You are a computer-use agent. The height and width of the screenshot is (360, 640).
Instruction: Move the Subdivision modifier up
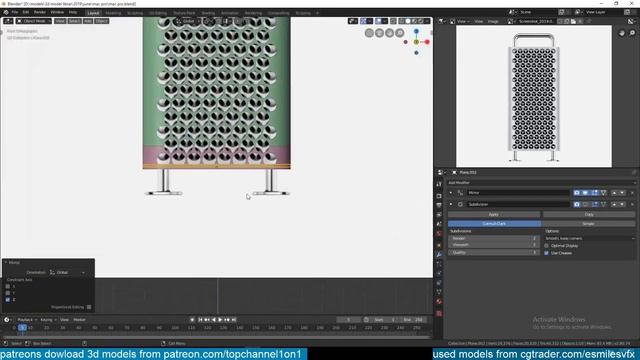[x=614, y=204]
